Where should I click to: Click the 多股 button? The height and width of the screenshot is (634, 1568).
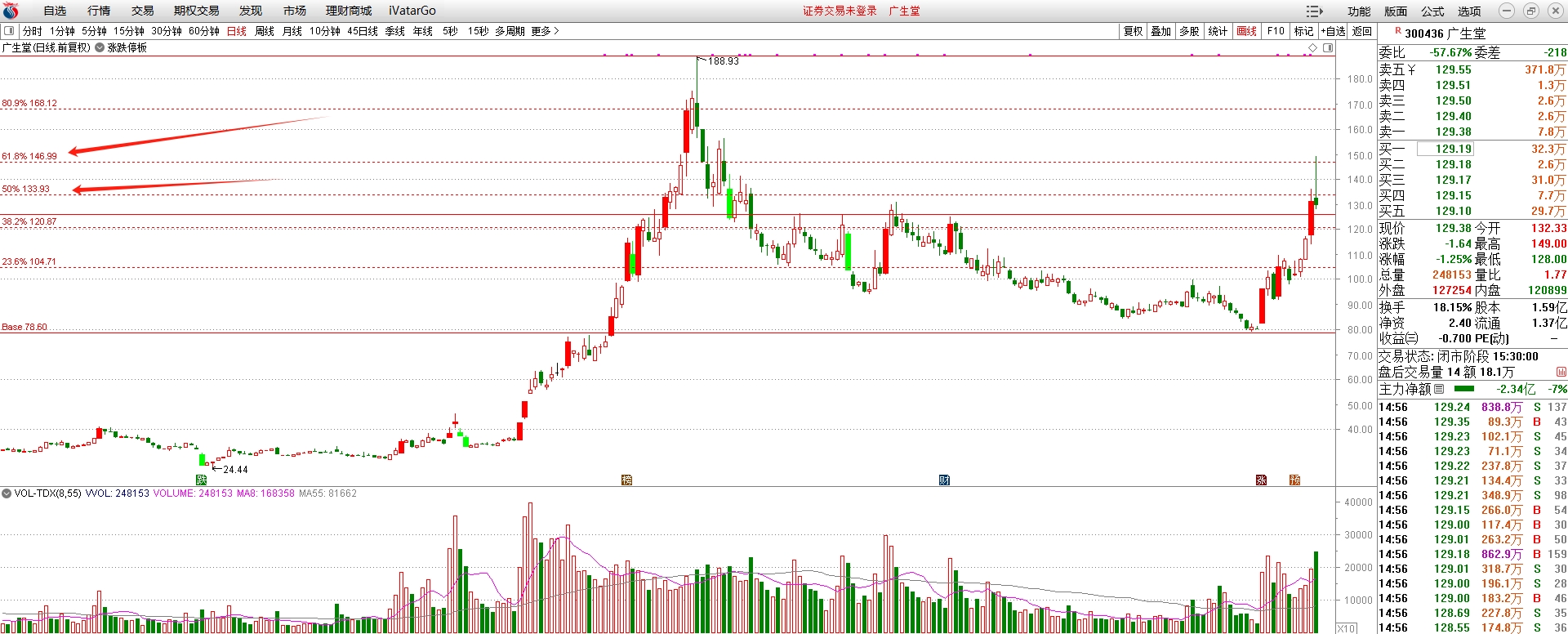click(x=1190, y=31)
